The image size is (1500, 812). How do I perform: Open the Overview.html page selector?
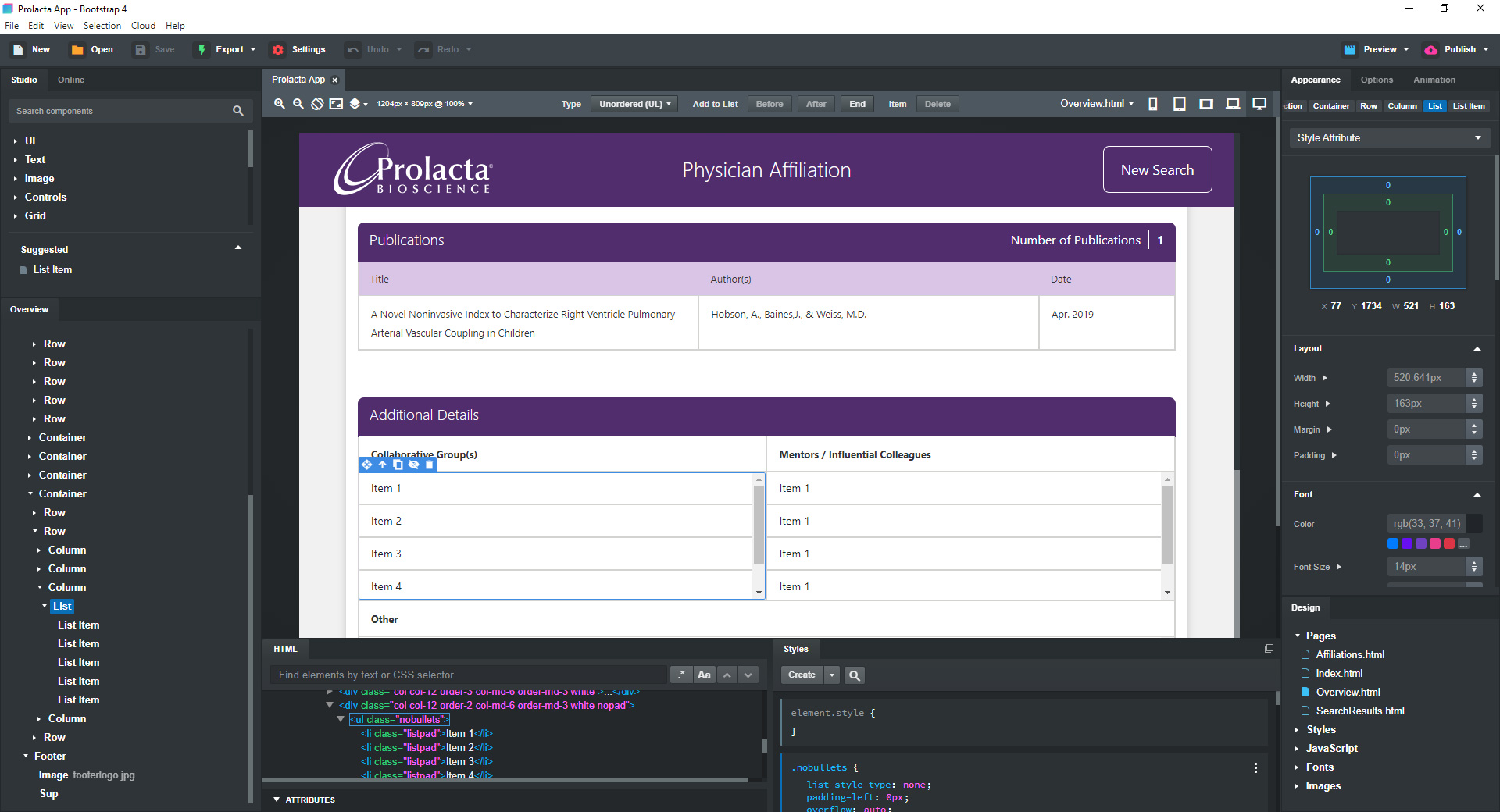click(1096, 104)
